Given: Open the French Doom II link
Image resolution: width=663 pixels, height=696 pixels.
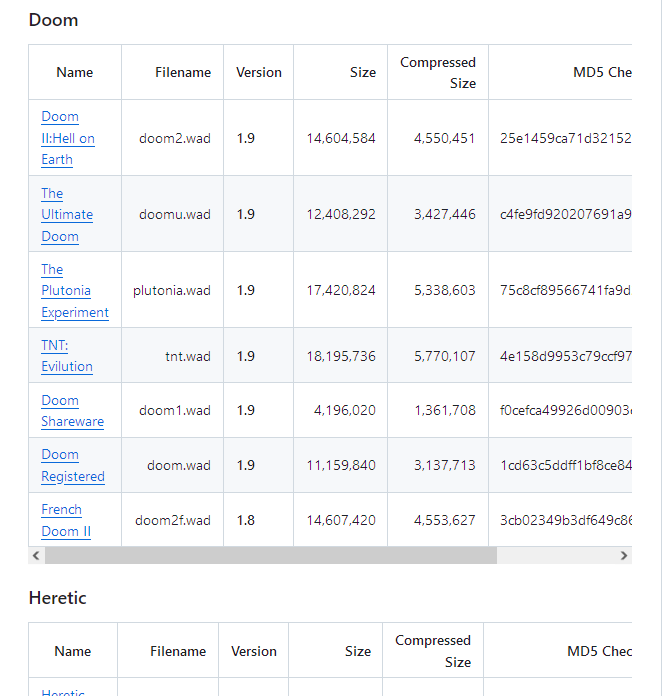Looking at the screenshot, I should 66,520.
